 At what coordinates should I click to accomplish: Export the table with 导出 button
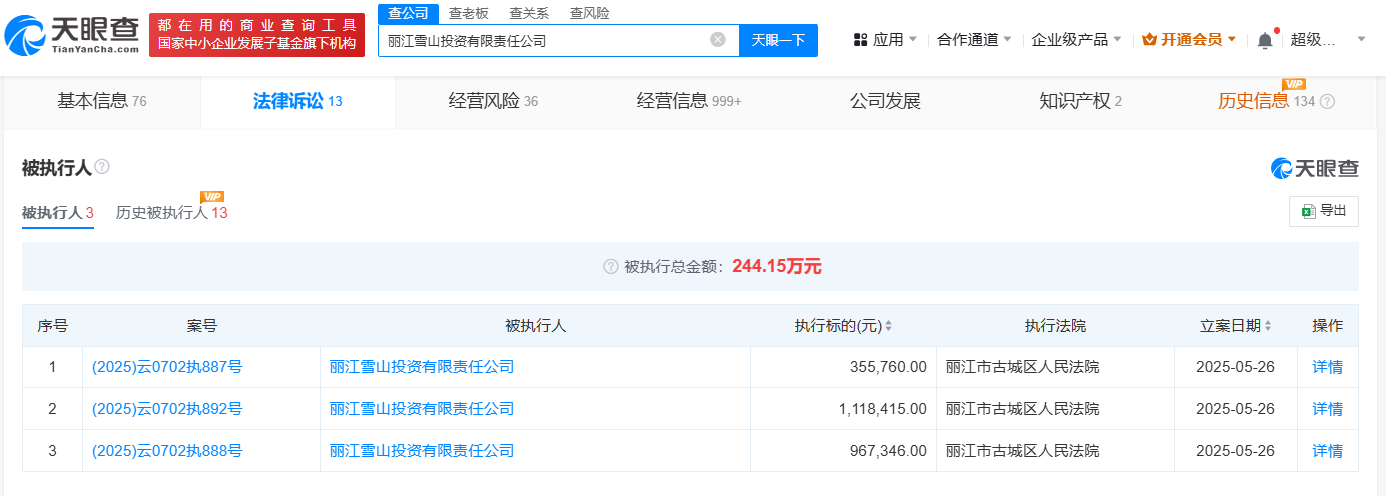(1324, 211)
